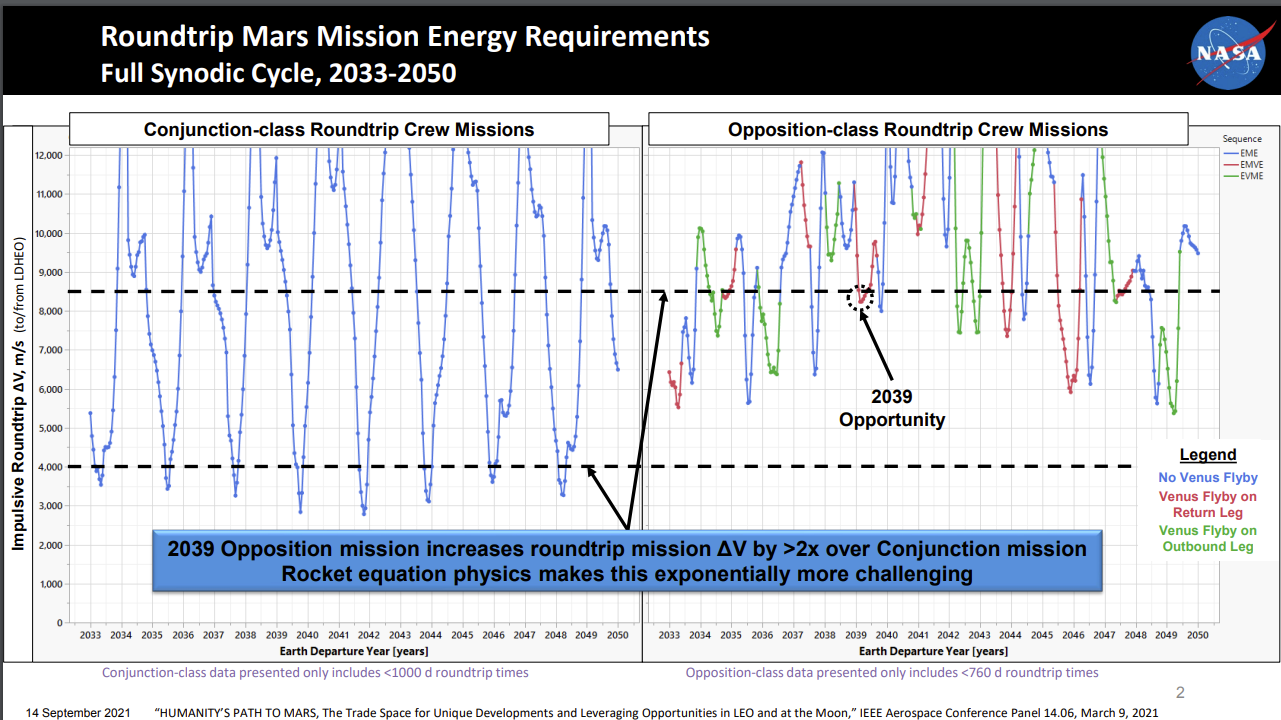Click the 12,000 y-axis value
The height and width of the screenshot is (720, 1281).
(48, 155)
